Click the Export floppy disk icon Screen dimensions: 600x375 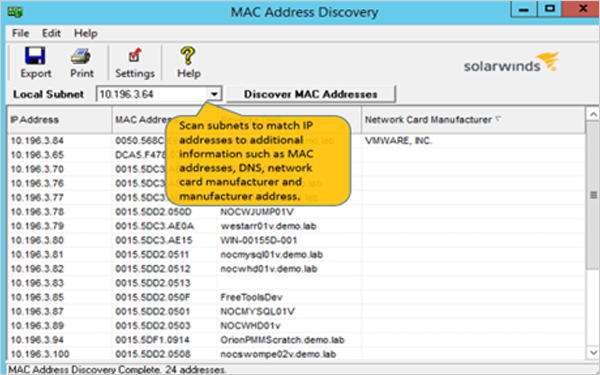tap(35, 56)
